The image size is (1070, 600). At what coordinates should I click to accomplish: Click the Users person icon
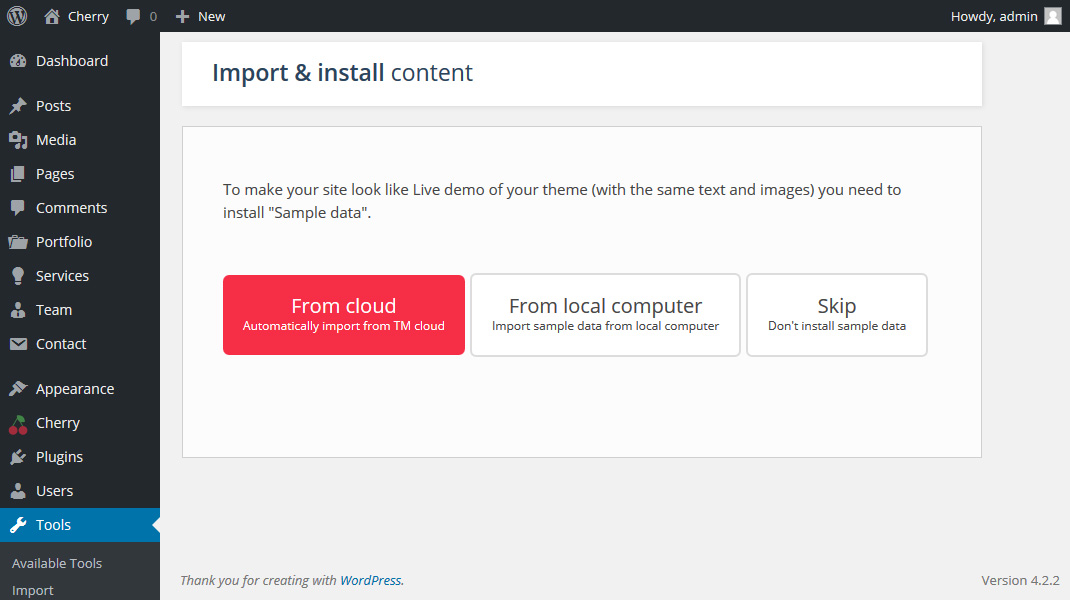point(18,491)
